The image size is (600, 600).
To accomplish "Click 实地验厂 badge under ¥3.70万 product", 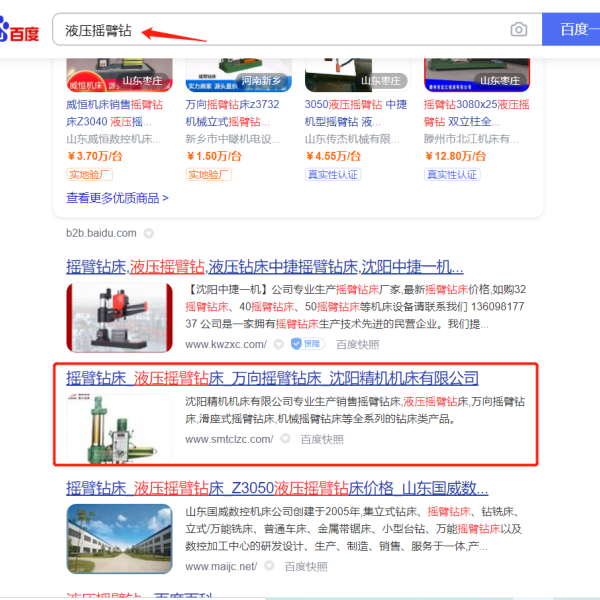I will point(90,174).
